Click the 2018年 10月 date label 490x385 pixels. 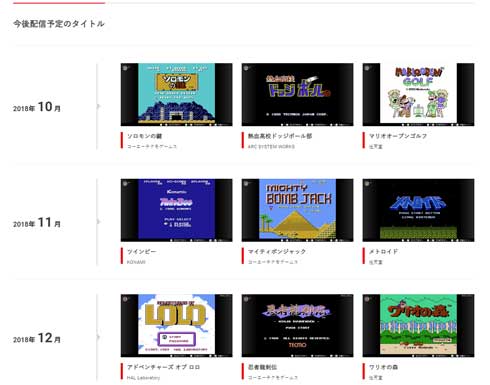pos(37,107)
